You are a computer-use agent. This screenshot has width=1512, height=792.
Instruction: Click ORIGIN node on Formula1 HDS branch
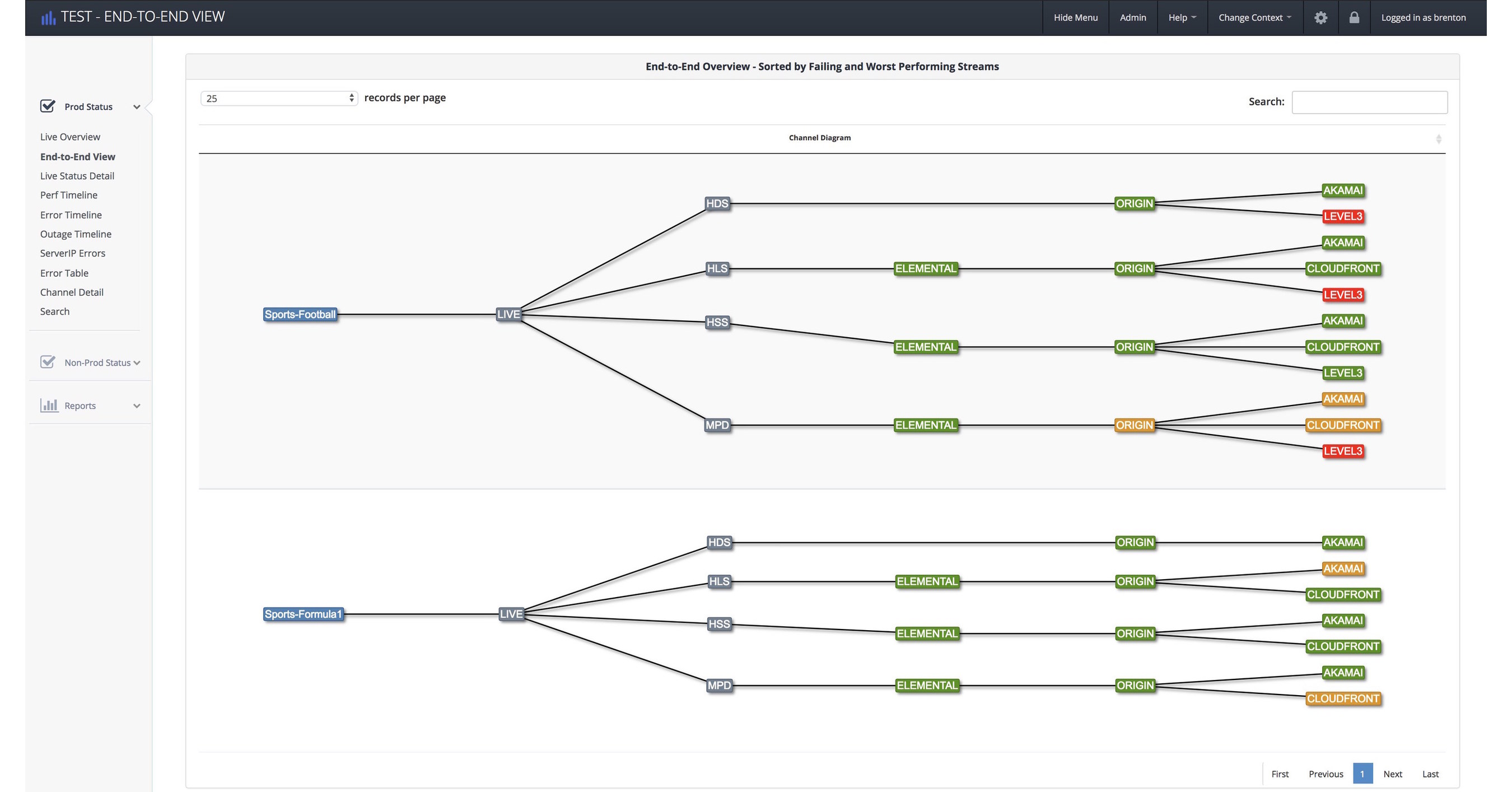pos(1135,543)
